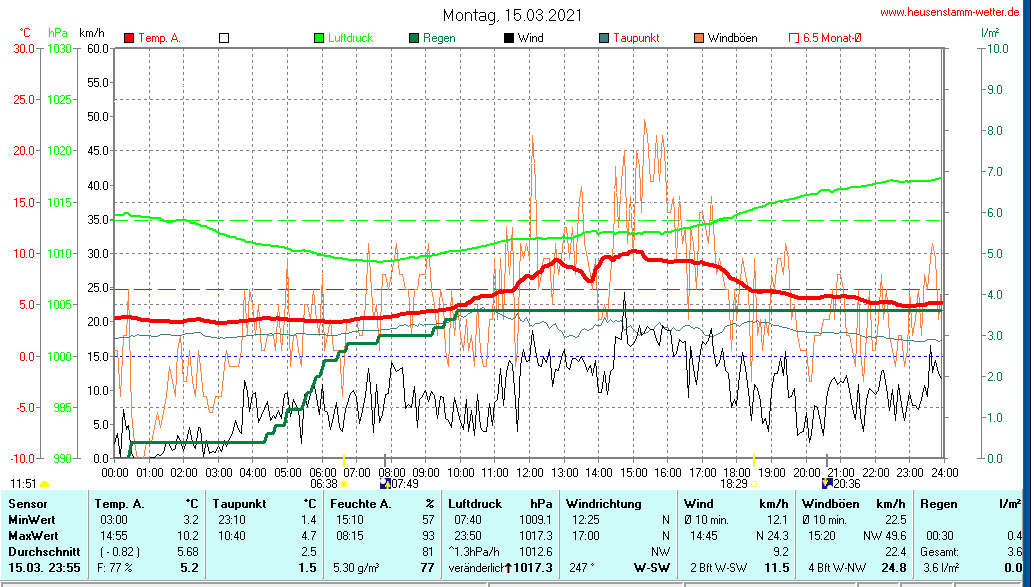Click the teal Taupunkt legend swatch
This screenshot has height=587, width=1034.
pos(604,38)
